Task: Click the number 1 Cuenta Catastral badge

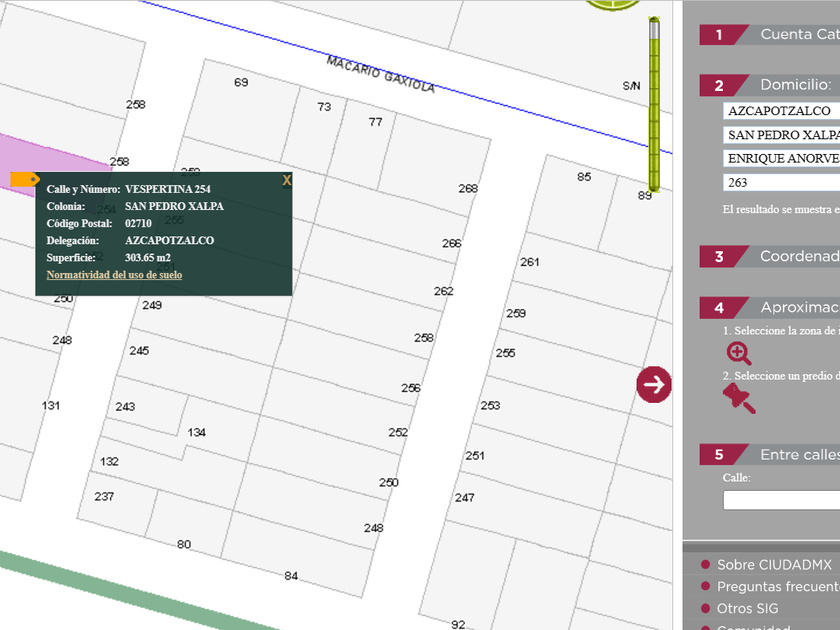Action: click(x=719, y=35)
